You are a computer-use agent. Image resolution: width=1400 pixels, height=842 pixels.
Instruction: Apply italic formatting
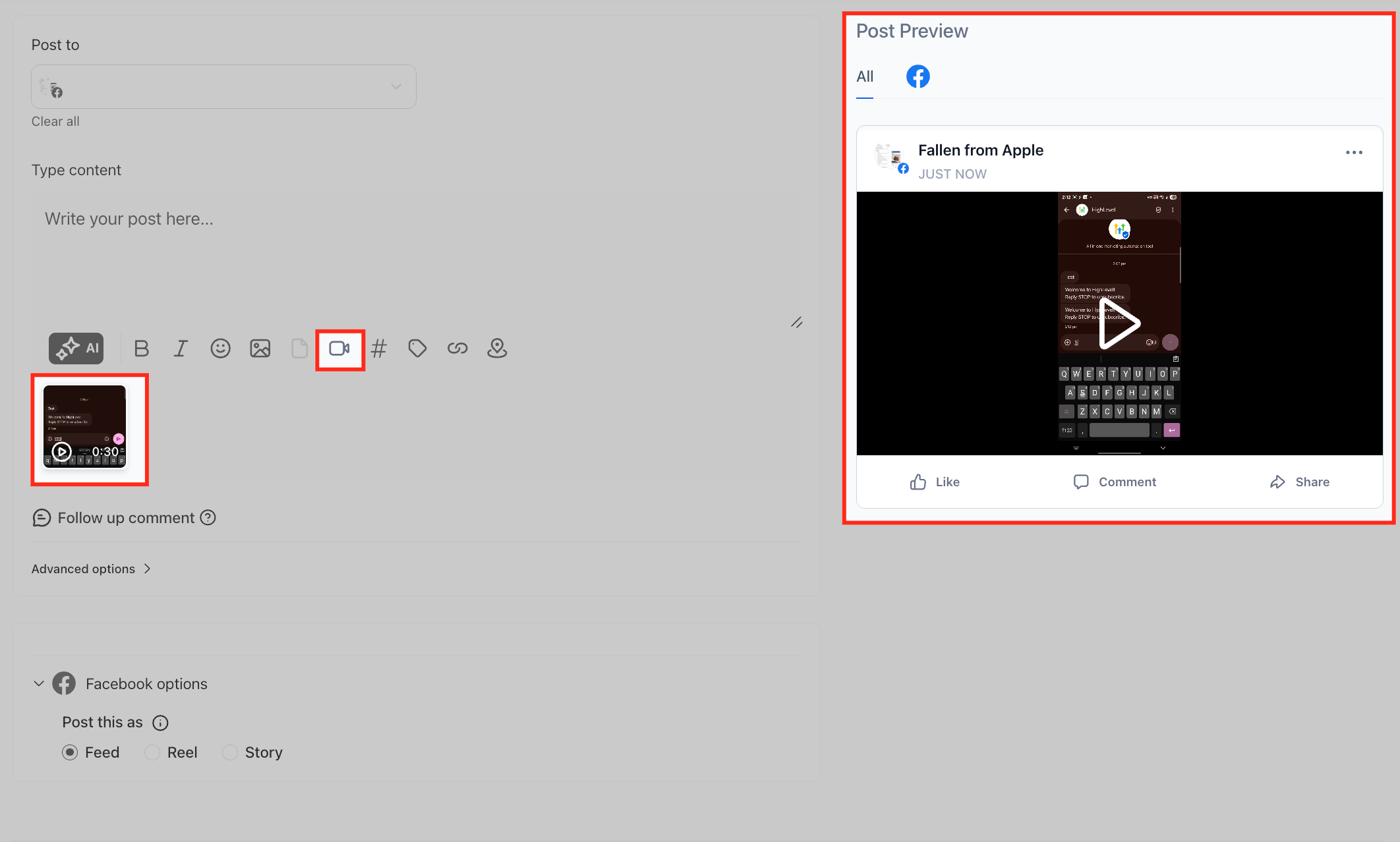(181, 349)
